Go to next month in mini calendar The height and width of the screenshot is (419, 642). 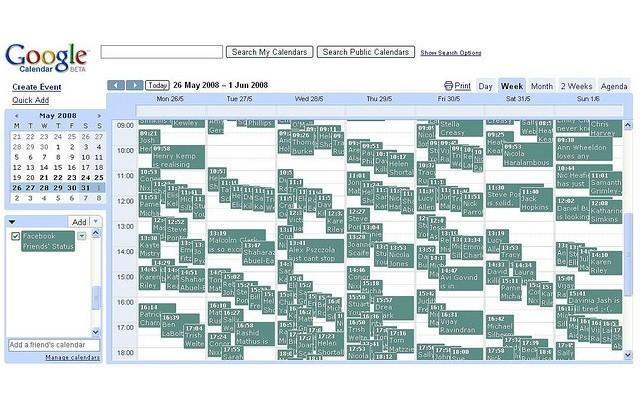tap(97, 115)
